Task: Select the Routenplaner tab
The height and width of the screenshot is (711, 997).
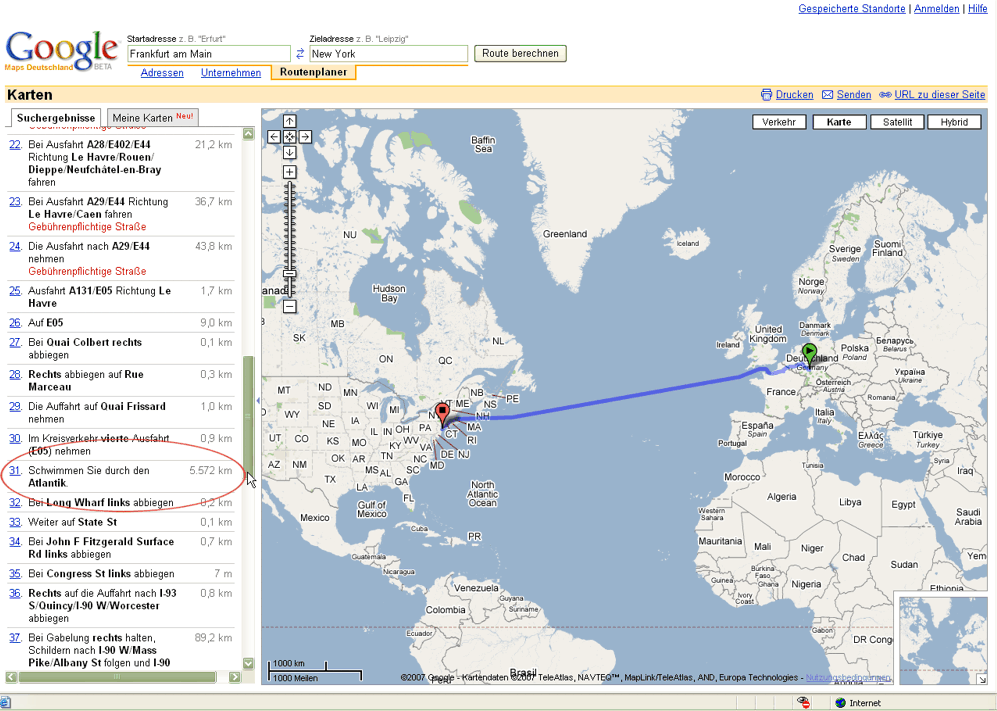Action: 313,72
